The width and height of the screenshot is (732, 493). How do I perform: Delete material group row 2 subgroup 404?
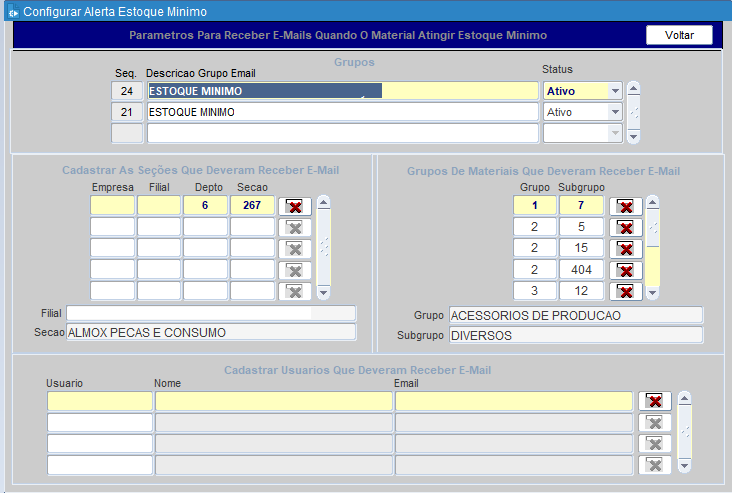(x=626, y=270)
